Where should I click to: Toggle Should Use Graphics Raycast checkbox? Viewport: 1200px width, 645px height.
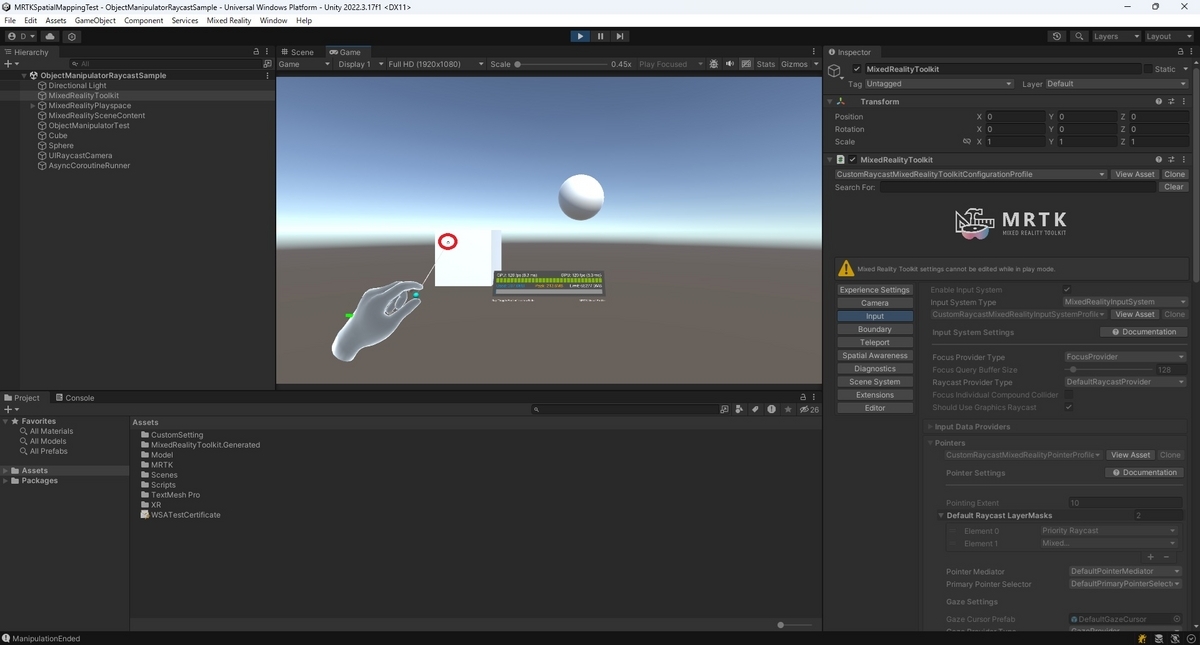1068,408
